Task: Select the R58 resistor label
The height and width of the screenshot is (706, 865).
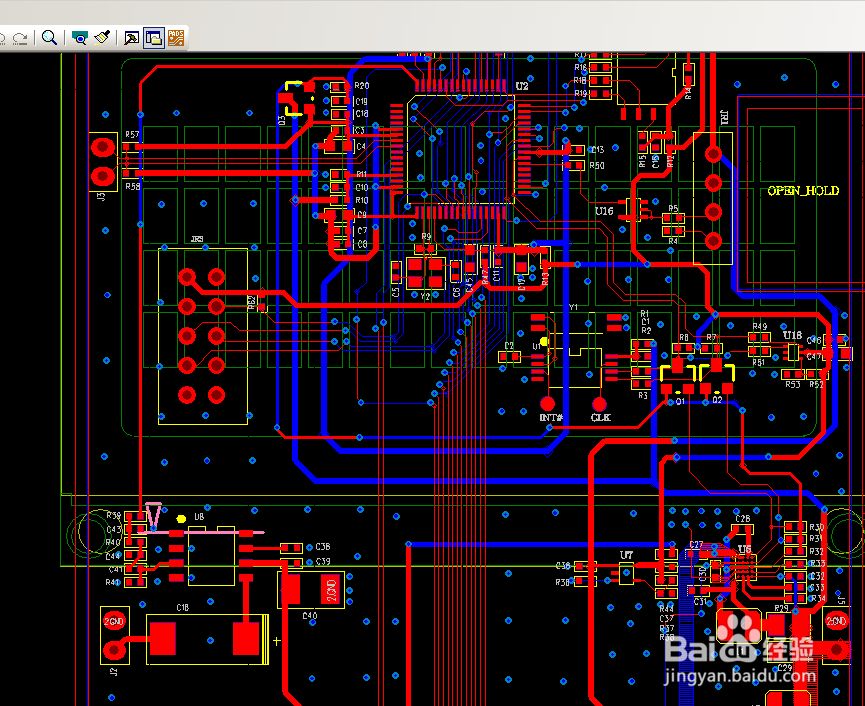Action: click(x=132, y=186)
